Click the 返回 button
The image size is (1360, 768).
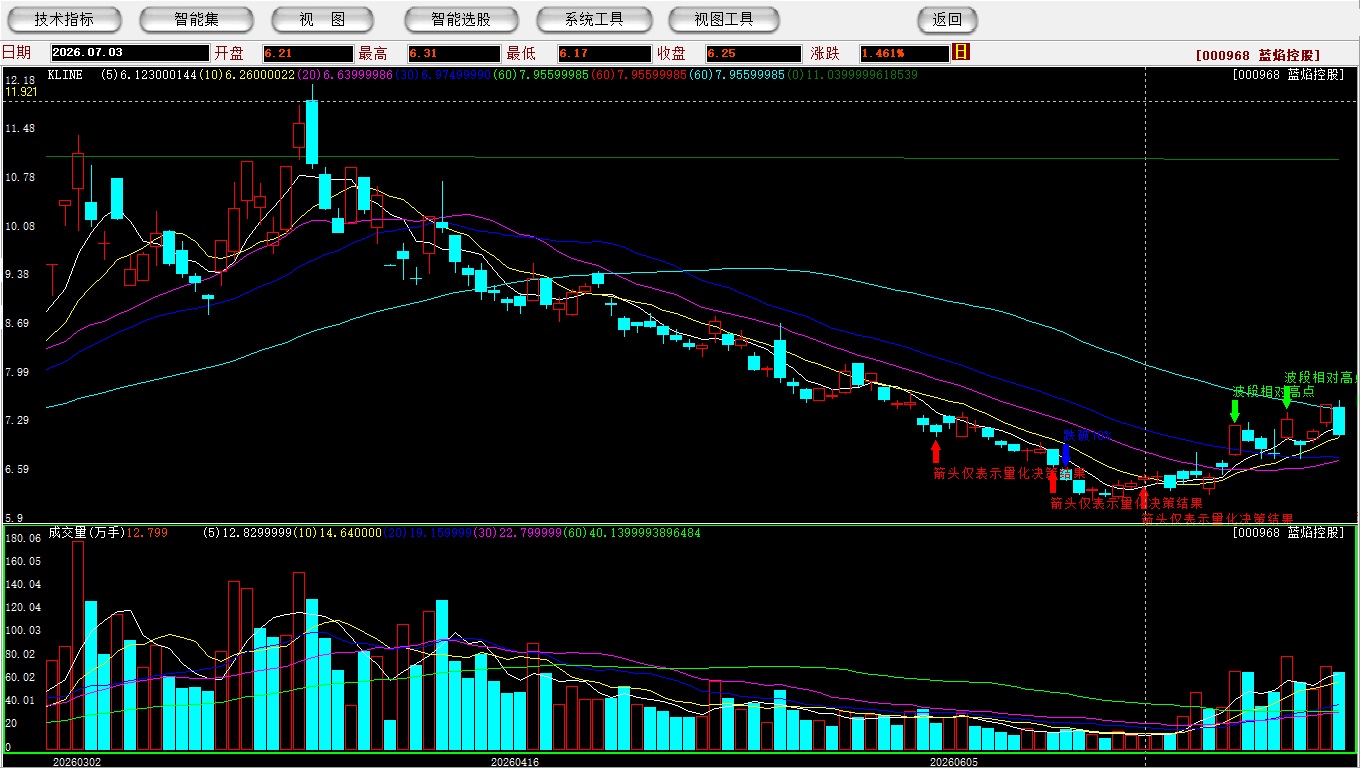point(947,19)
